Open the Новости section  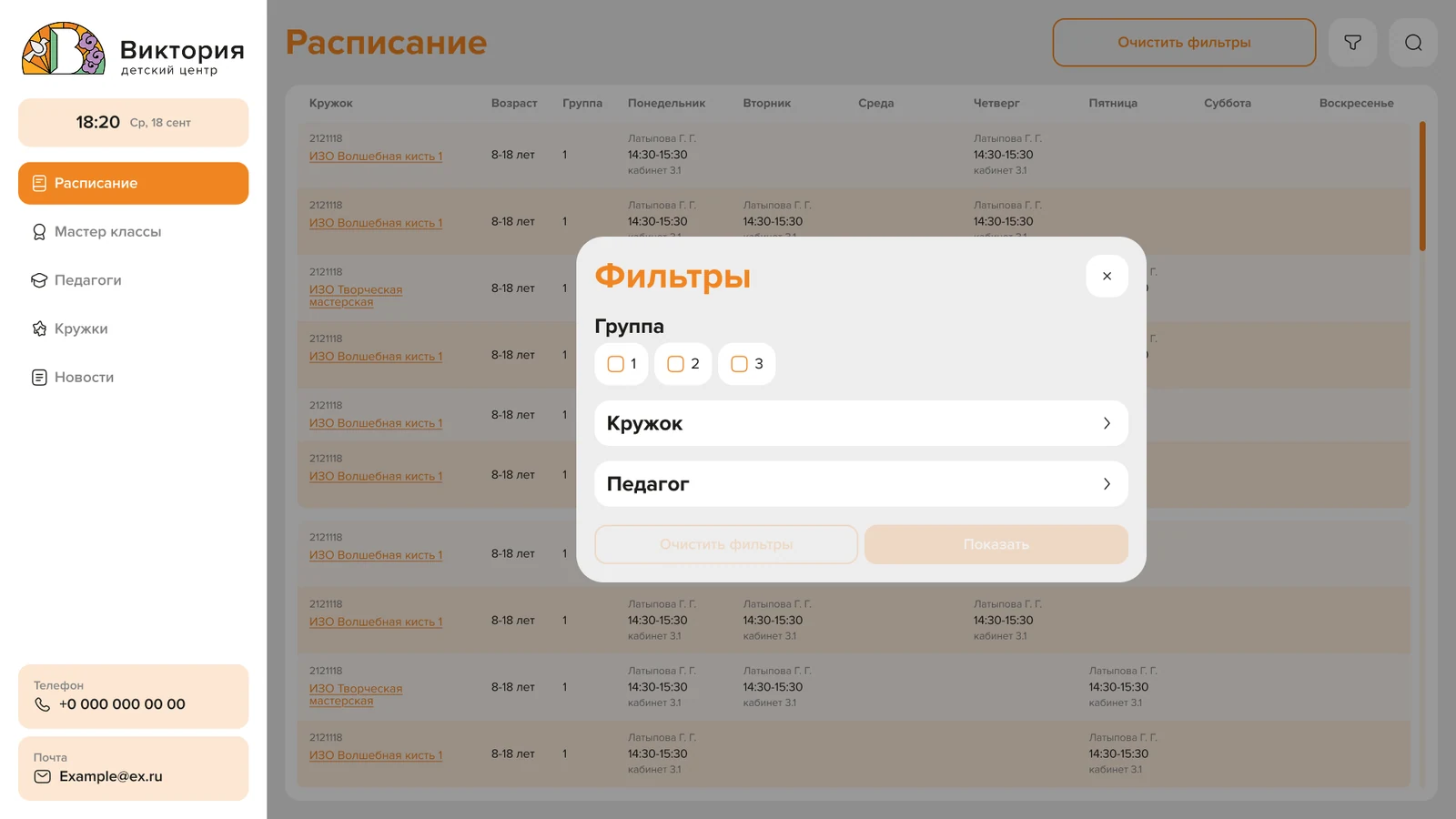[133, 378]
